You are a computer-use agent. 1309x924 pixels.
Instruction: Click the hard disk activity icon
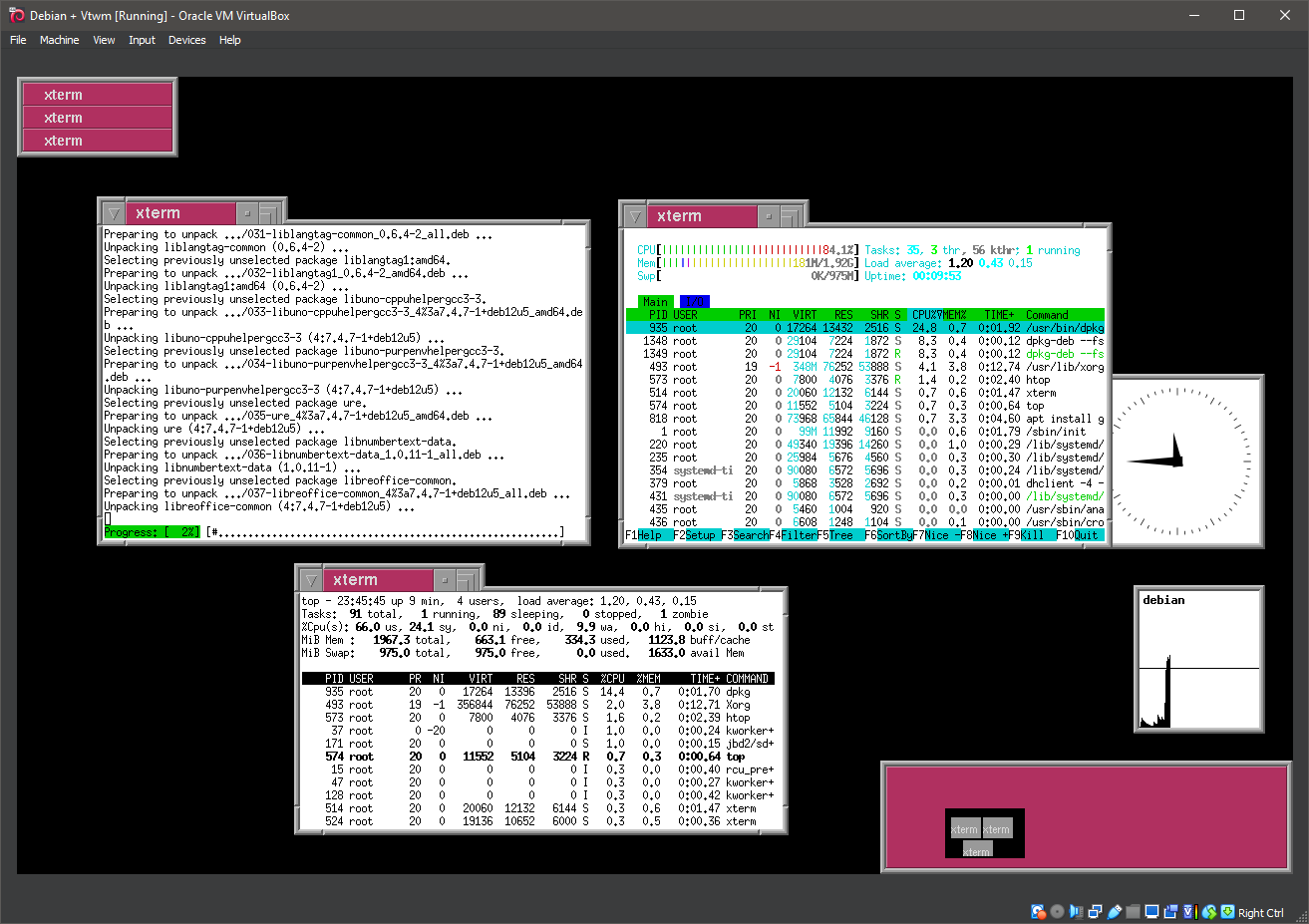pos(1038,911)
